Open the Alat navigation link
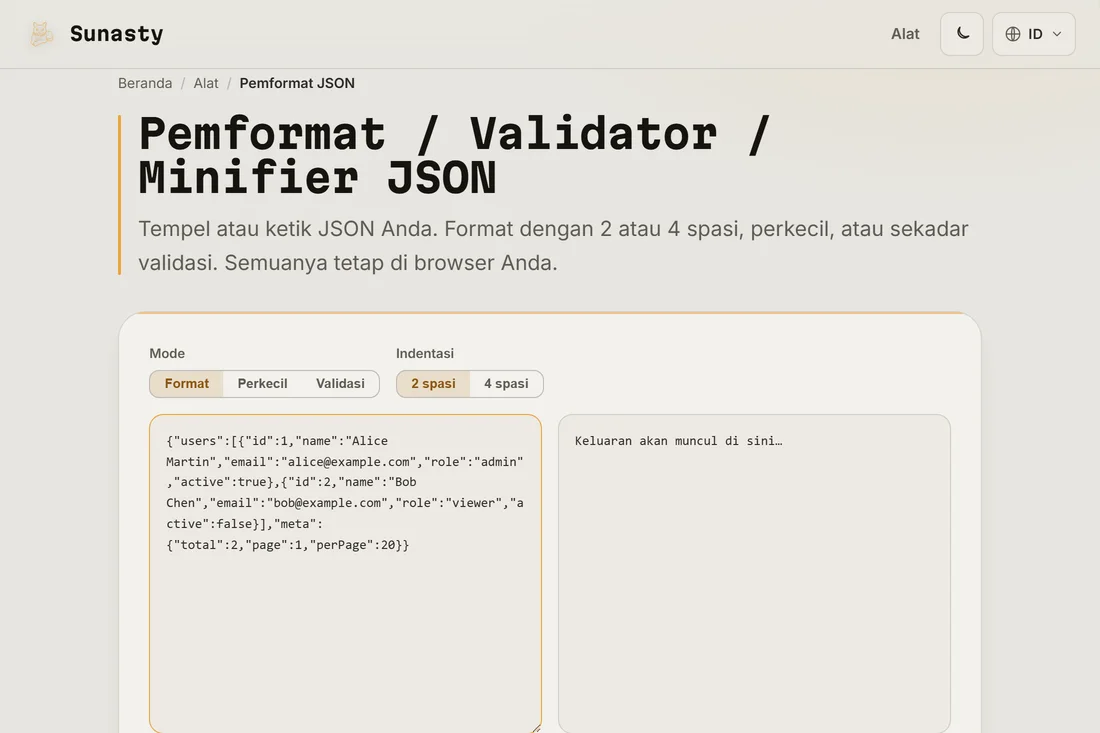 click(905, 34)
